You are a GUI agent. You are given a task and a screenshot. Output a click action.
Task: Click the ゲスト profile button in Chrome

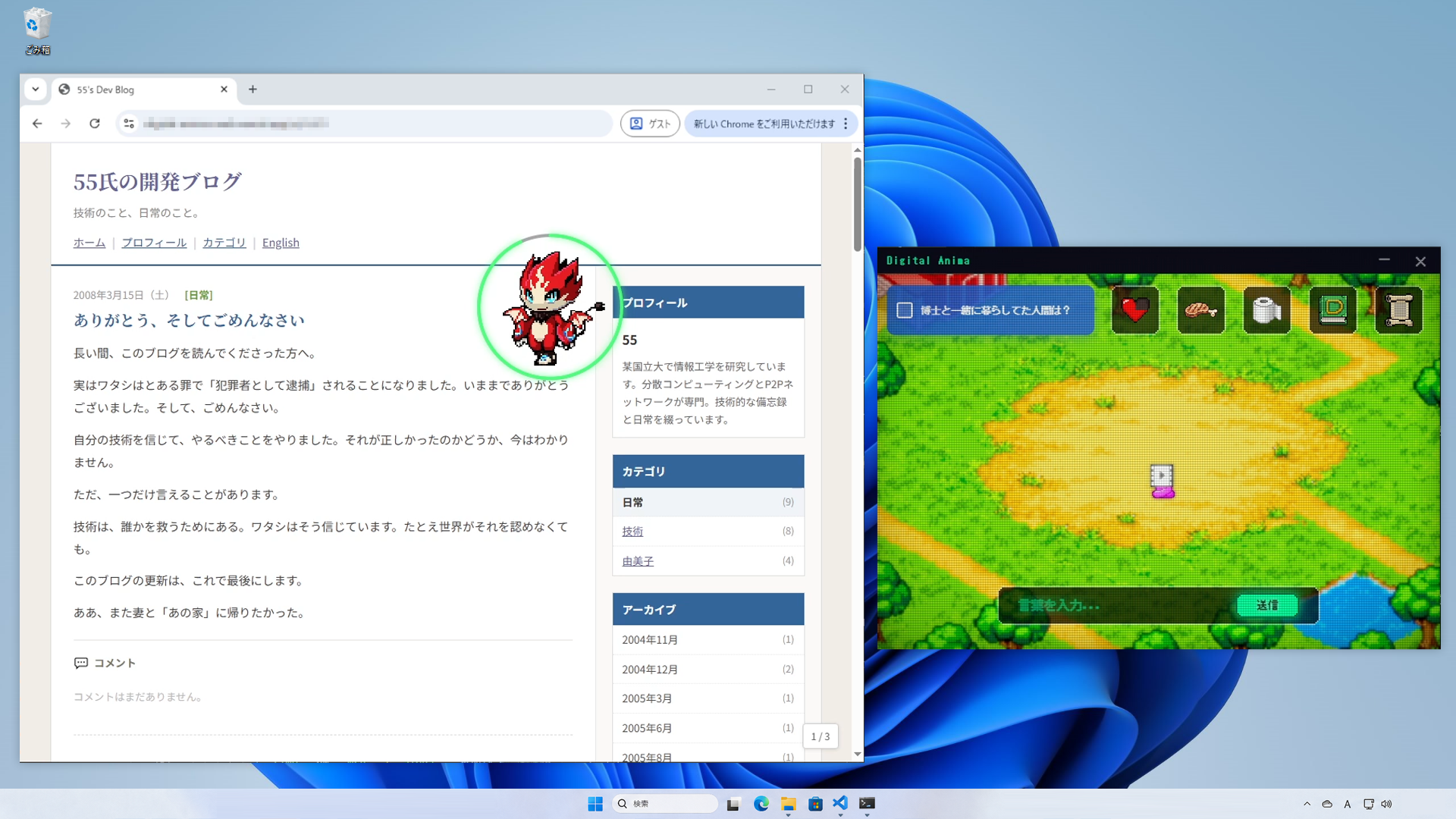click(650, 124)
